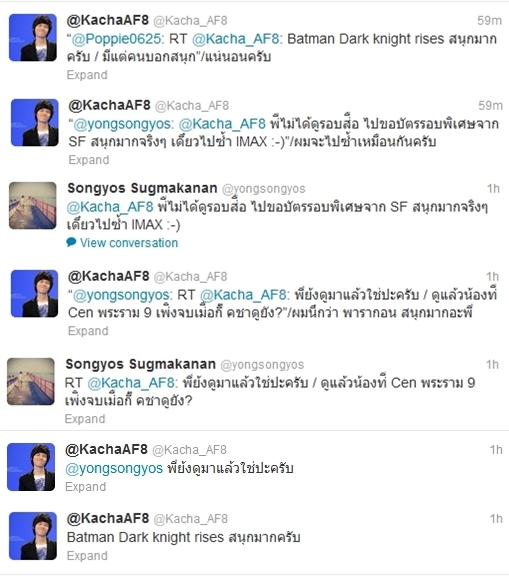Click the @Kacha_AF8 mention in Songyos's IMAX tweet

click(110, 207)
